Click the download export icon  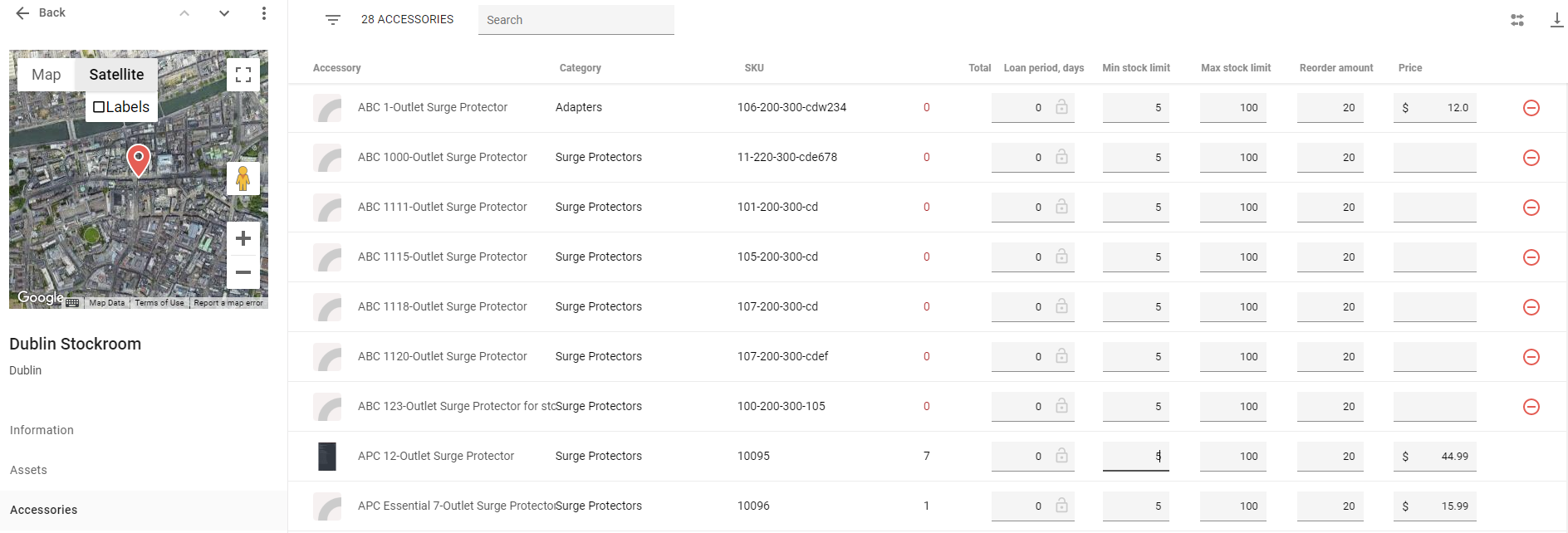(1556, 20)
